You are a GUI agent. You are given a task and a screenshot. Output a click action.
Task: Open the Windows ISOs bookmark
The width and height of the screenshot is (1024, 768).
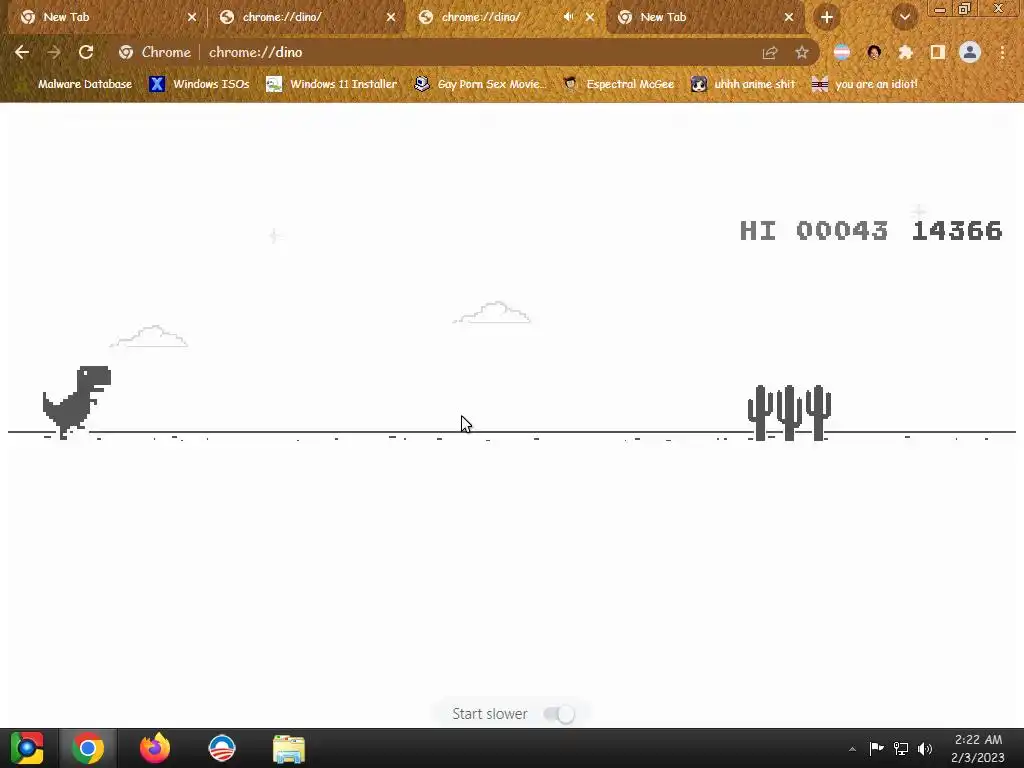(x=200, y=84)
